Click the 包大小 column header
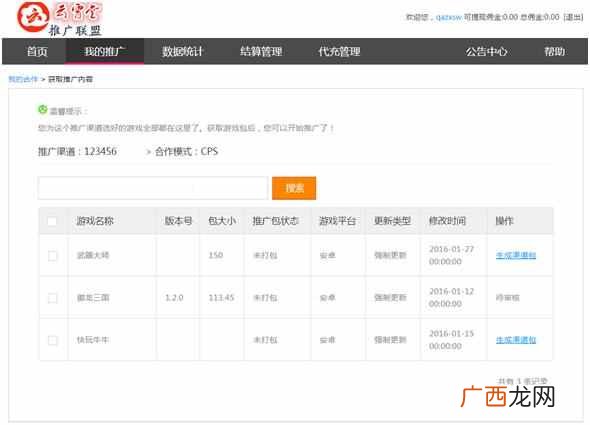 (x=222, y=221)
